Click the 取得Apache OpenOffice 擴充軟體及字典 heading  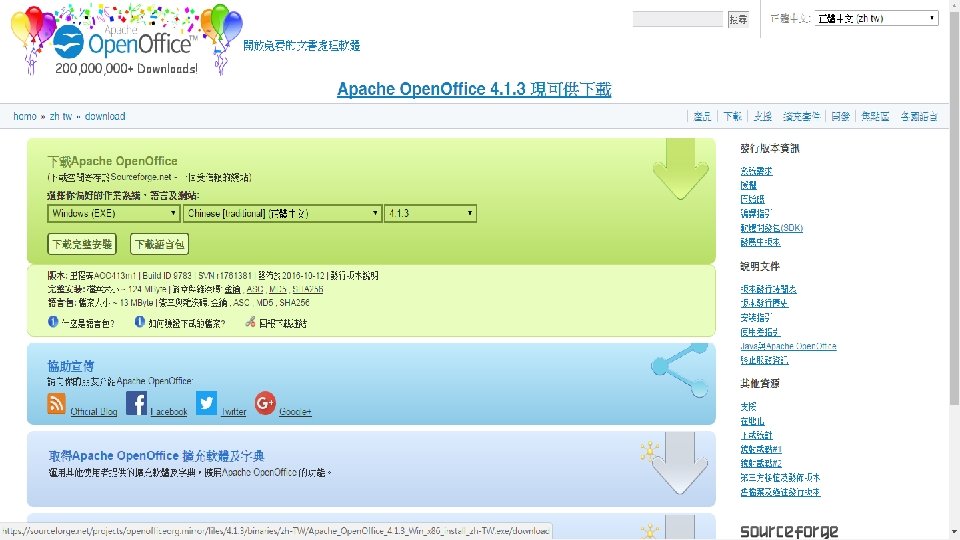157,456
